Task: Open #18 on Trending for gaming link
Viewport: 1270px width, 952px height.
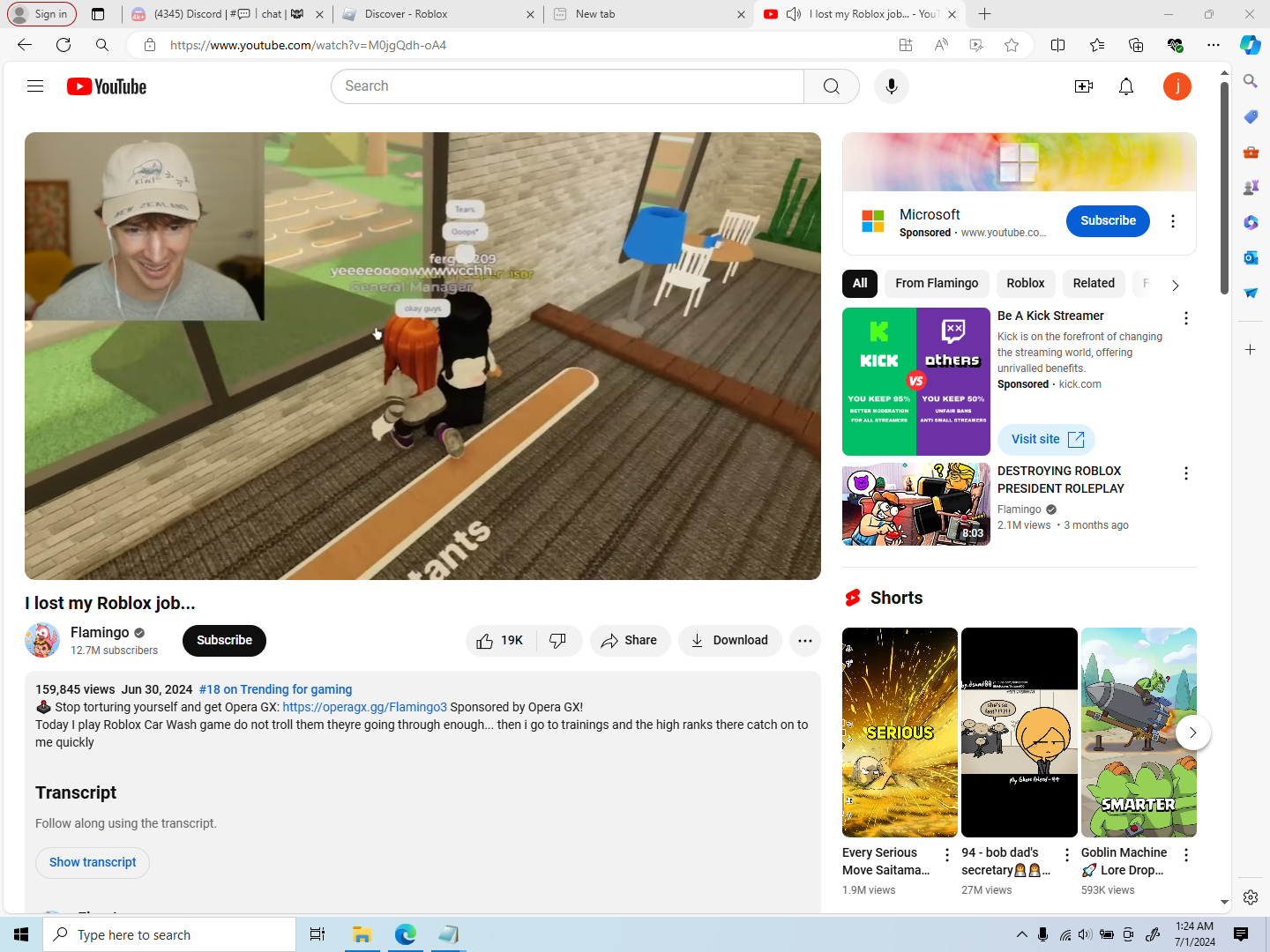Action: 275,689
